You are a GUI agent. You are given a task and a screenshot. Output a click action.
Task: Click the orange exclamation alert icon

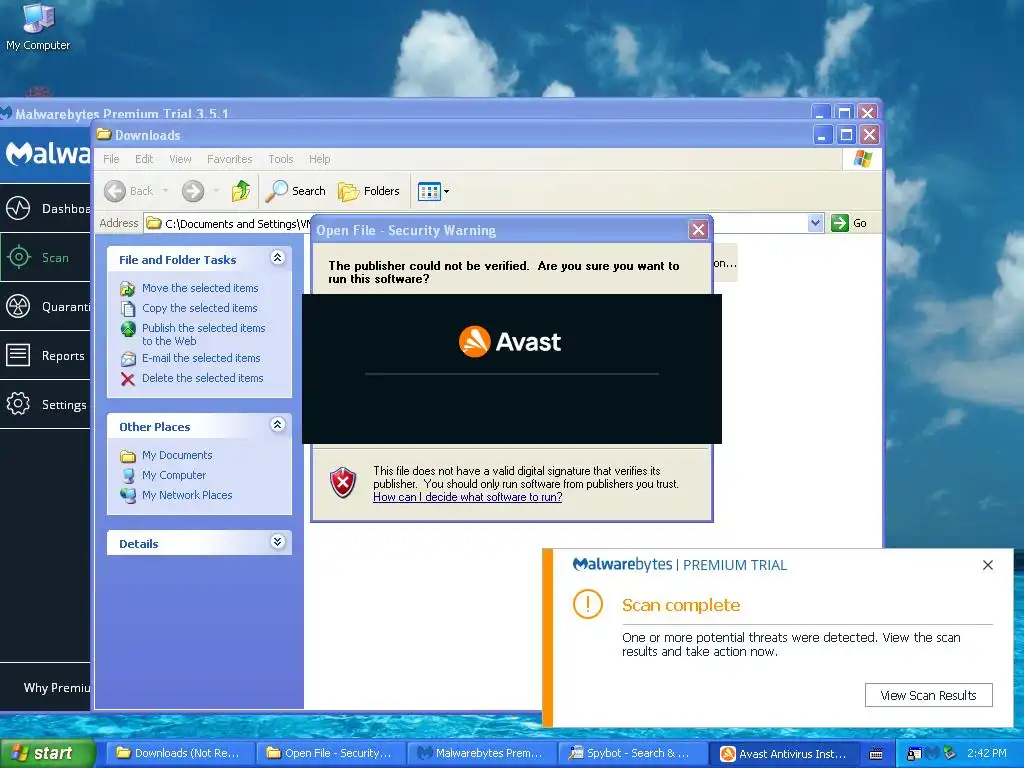[x=588, y=604]
